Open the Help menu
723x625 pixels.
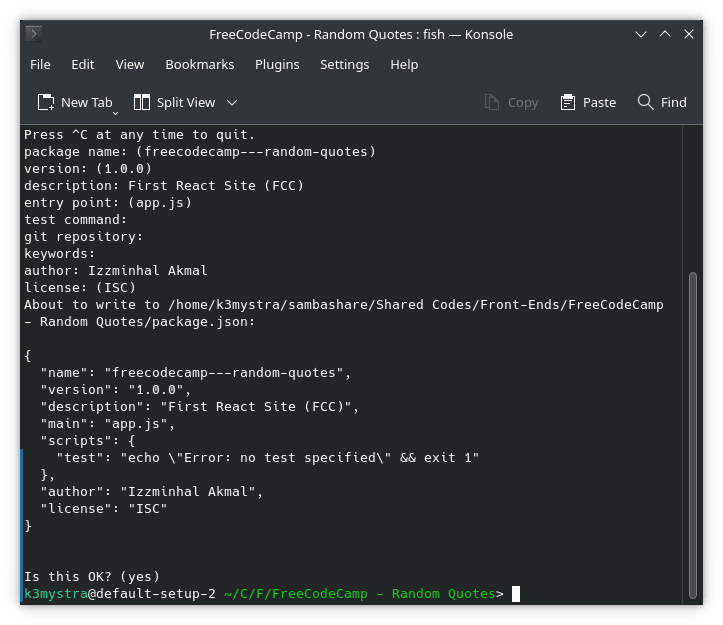pos(404,65)
